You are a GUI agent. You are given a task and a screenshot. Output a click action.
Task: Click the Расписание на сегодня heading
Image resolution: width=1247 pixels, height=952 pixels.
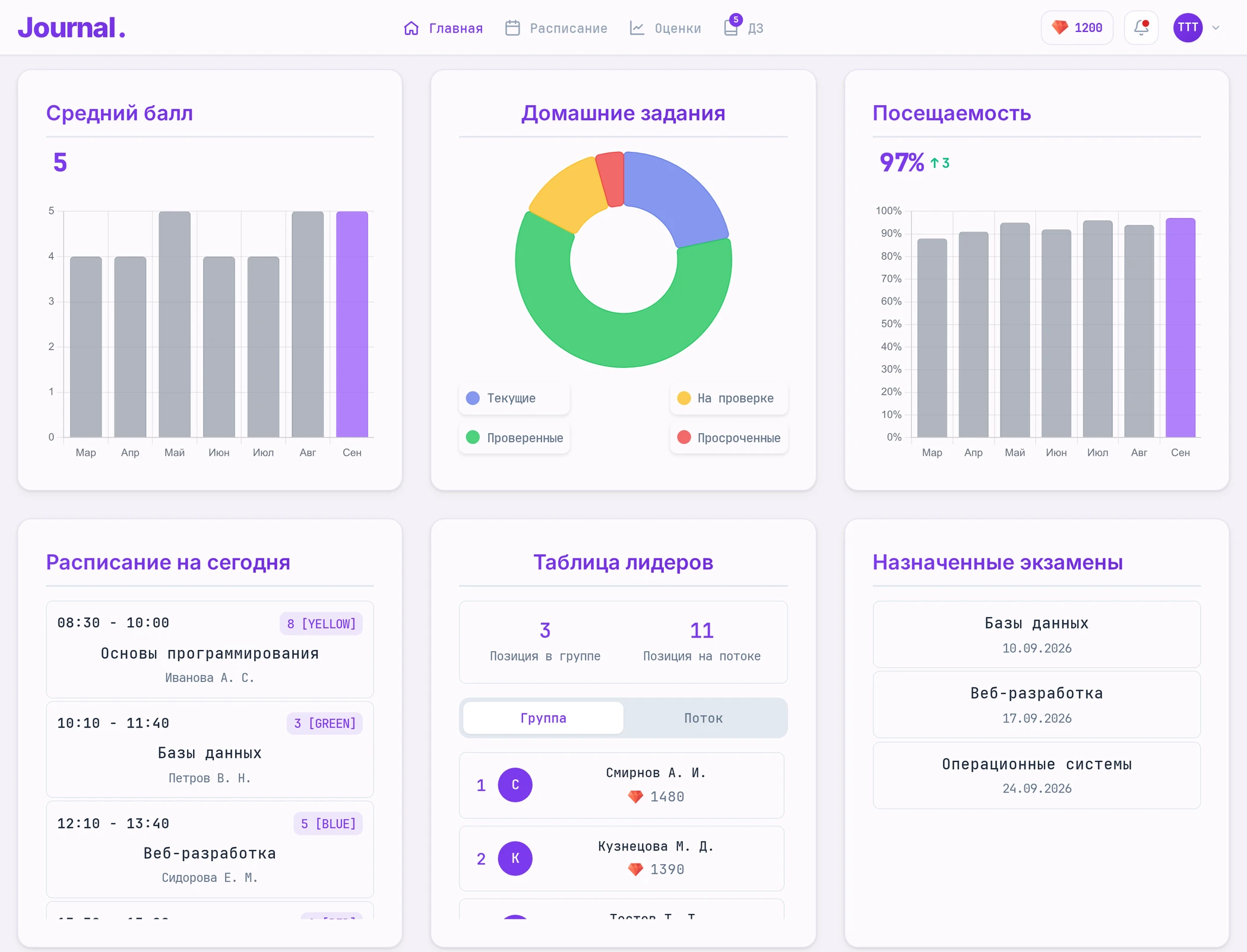168,562
